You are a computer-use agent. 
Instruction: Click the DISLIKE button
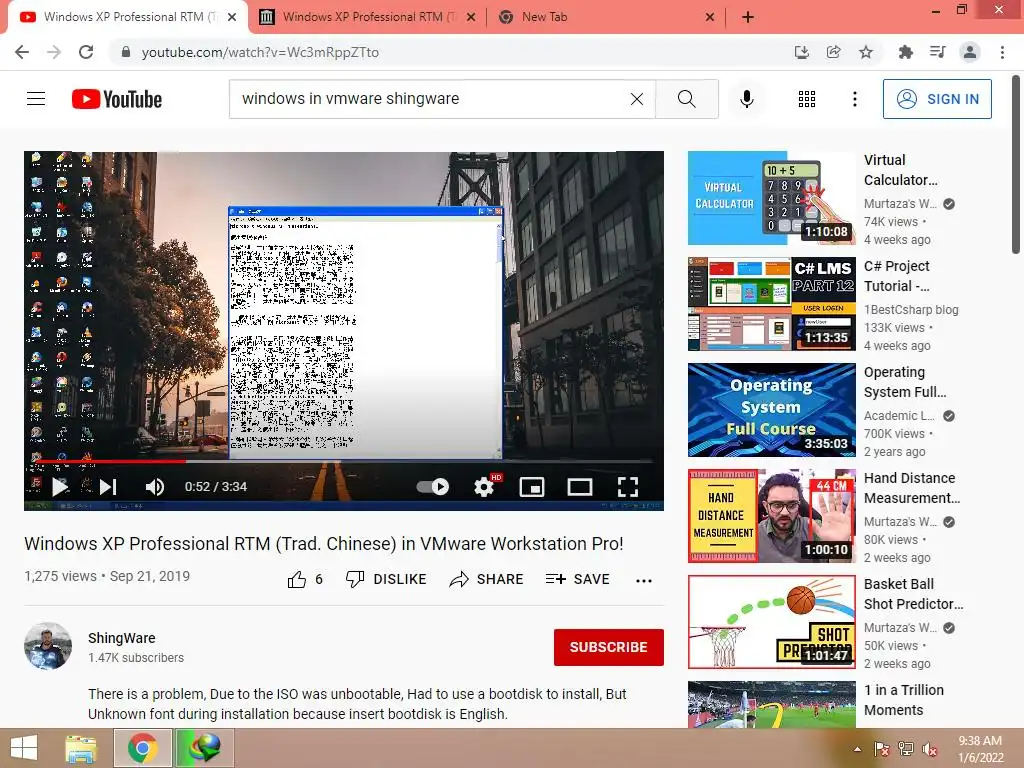pyautogui.click(x=386, y=579)
